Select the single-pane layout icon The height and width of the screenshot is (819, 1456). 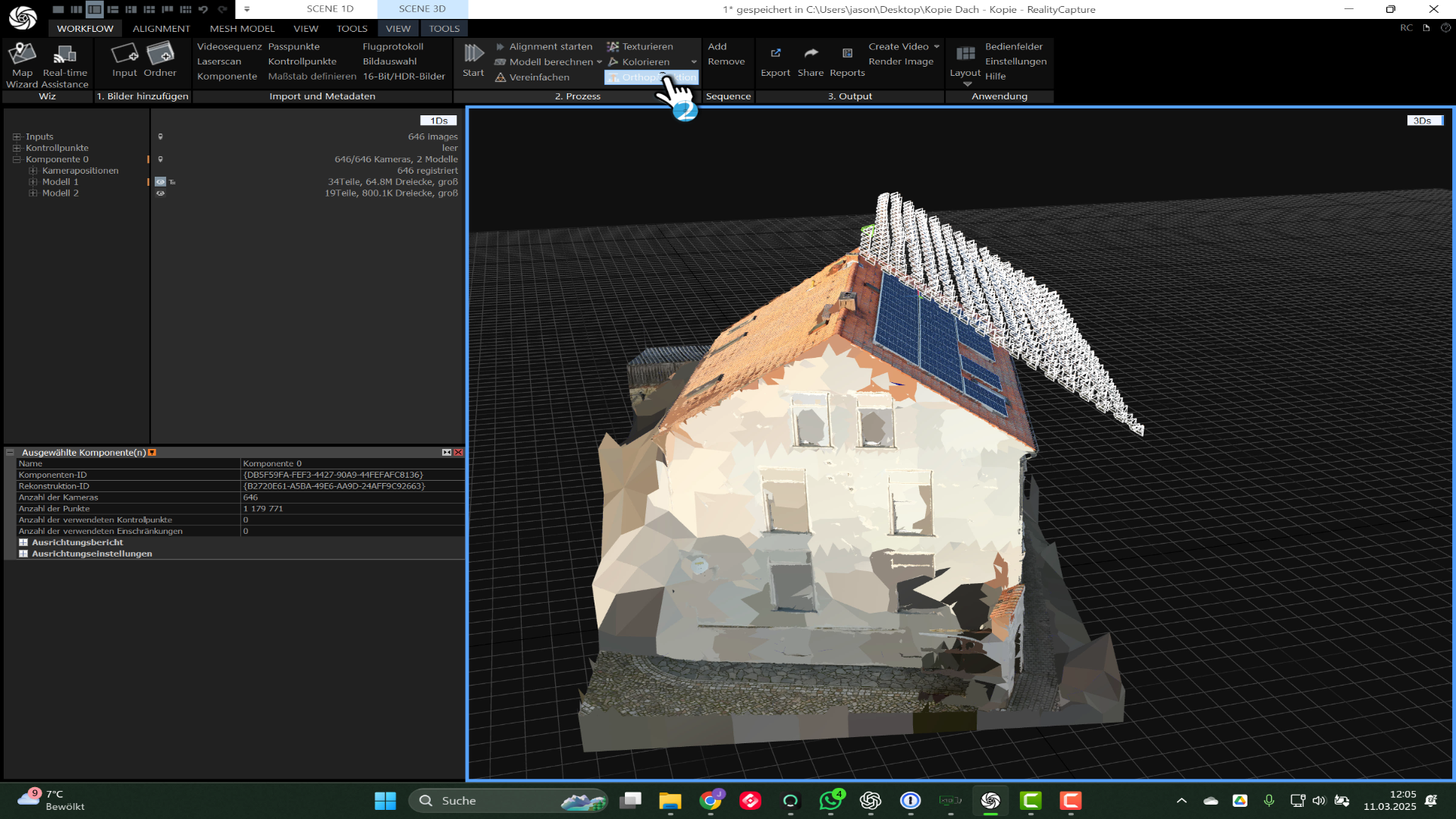58,9
